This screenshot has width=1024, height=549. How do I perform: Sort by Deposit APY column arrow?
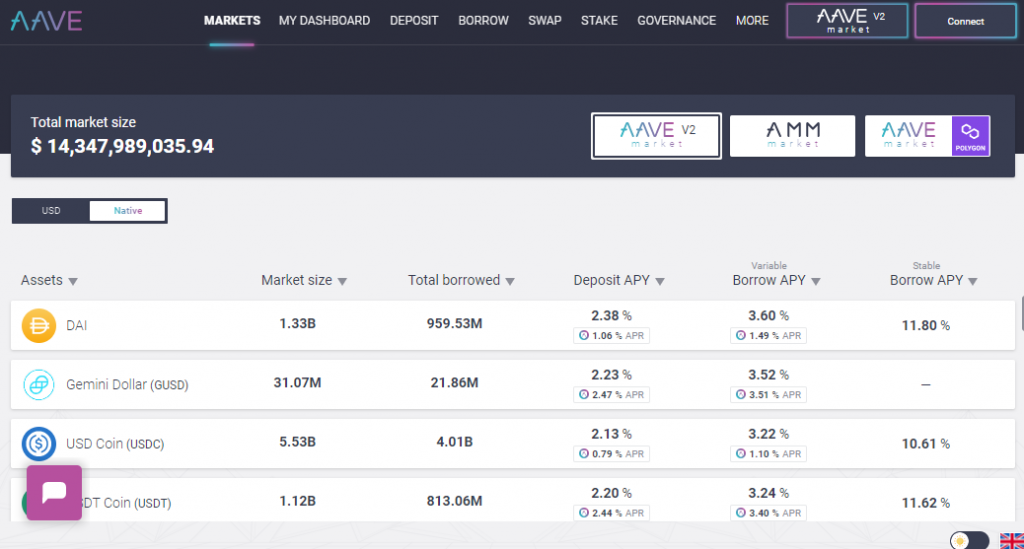point(660,281)
